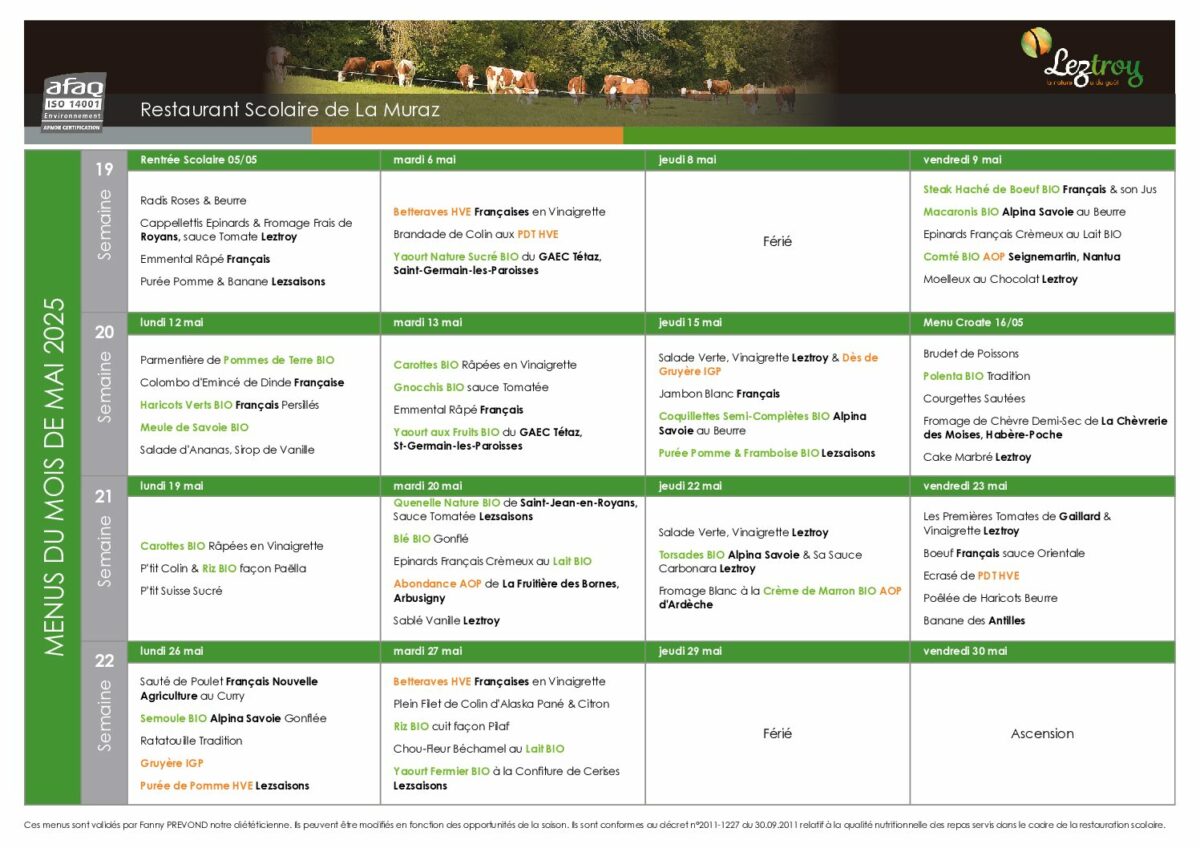1200x848 pixels.
Task: Click Courgettes Sautées
Action: [974, 399]
